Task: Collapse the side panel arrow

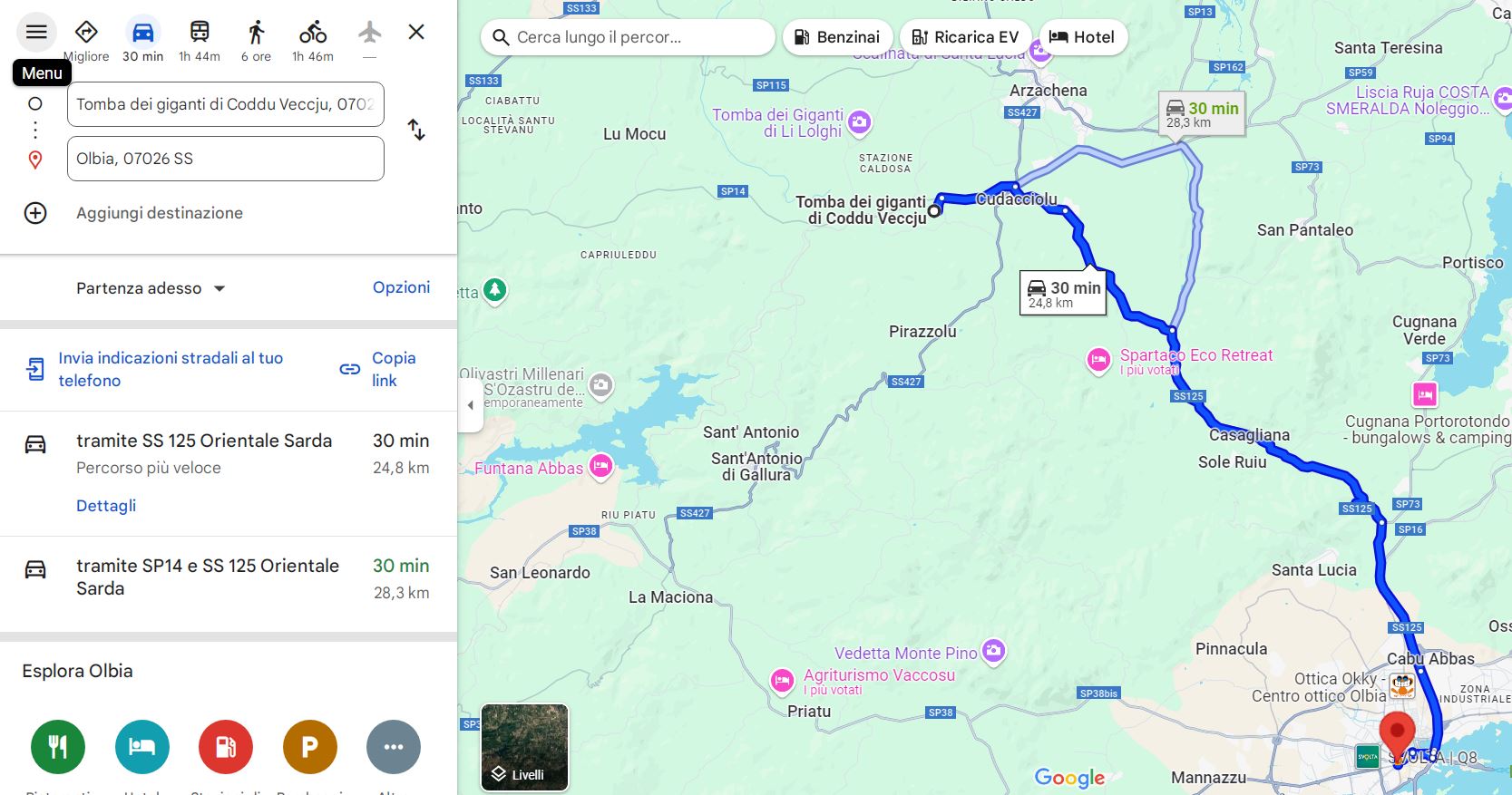Action: point(470,405)
